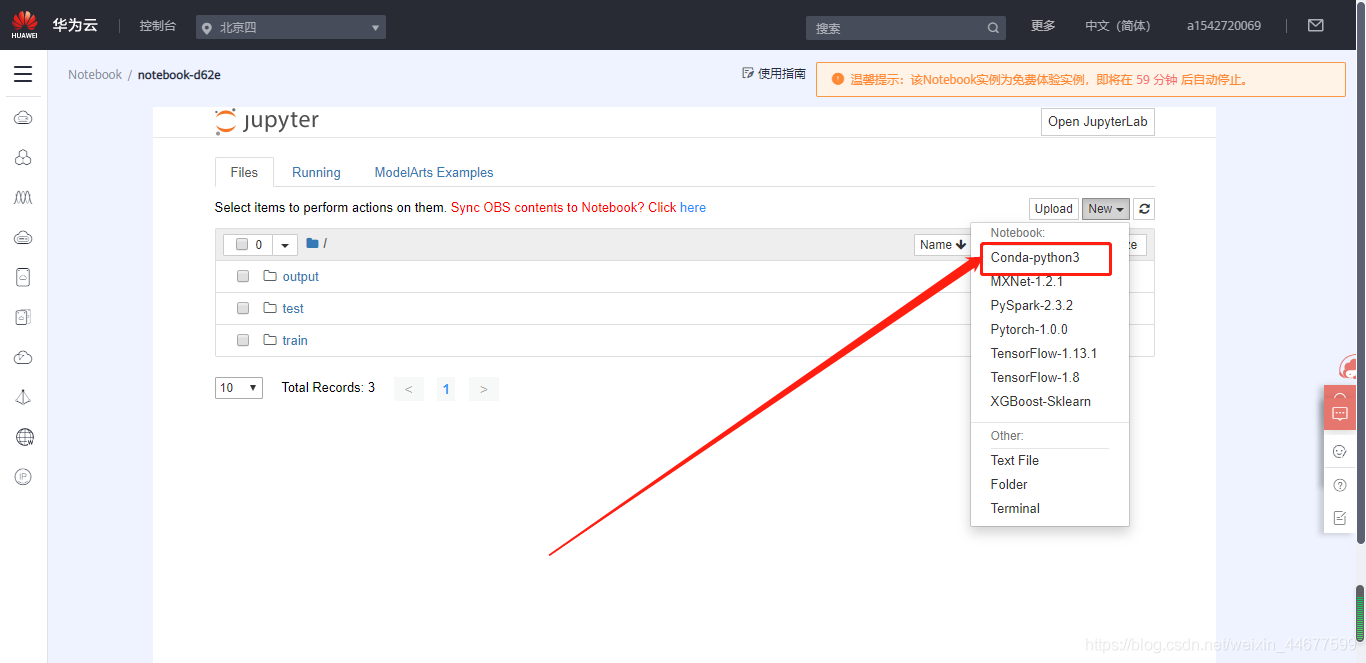The width and height of the screenshot is (1366, 663).
Task: Click the Notebook breadcrumb link
Action: coord(95,75)
